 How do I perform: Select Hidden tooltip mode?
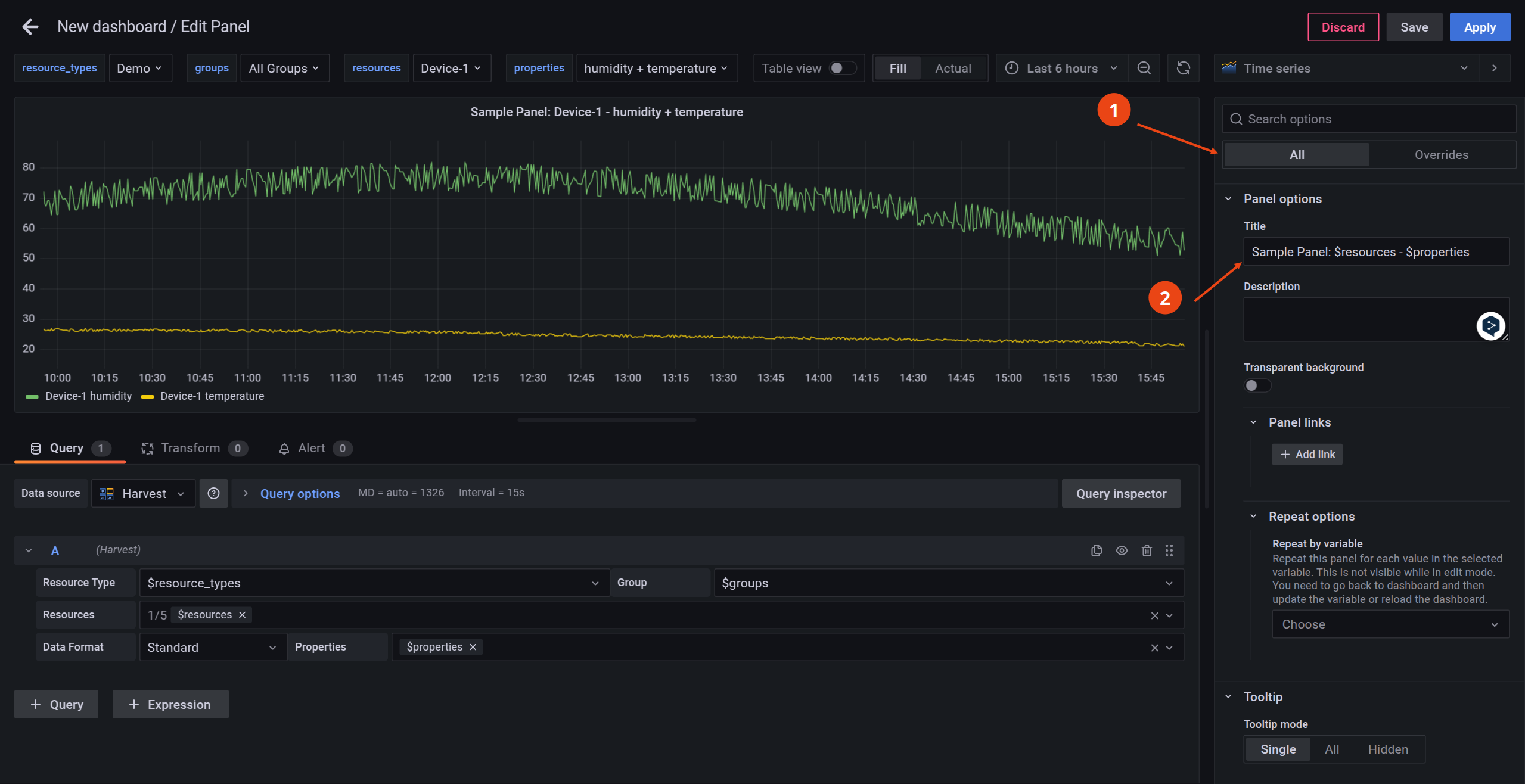(x=1387, y=749)
